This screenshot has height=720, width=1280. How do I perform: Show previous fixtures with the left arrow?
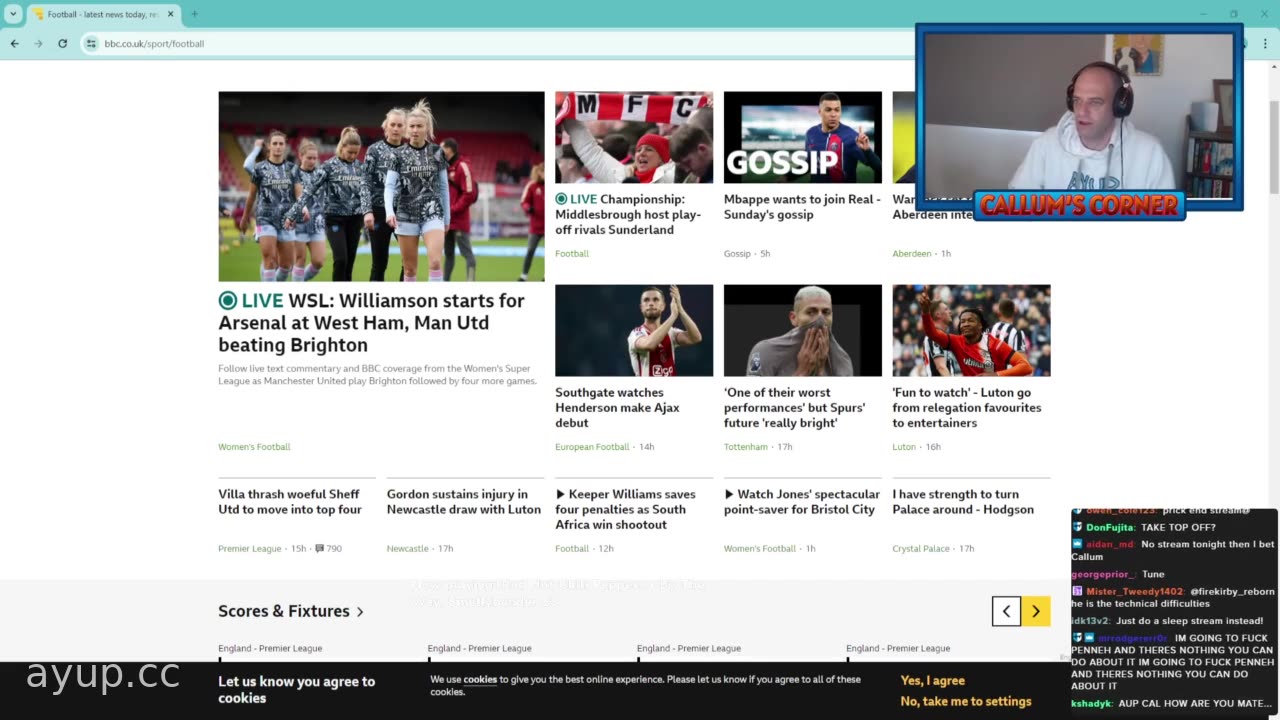coord(1006,611)
